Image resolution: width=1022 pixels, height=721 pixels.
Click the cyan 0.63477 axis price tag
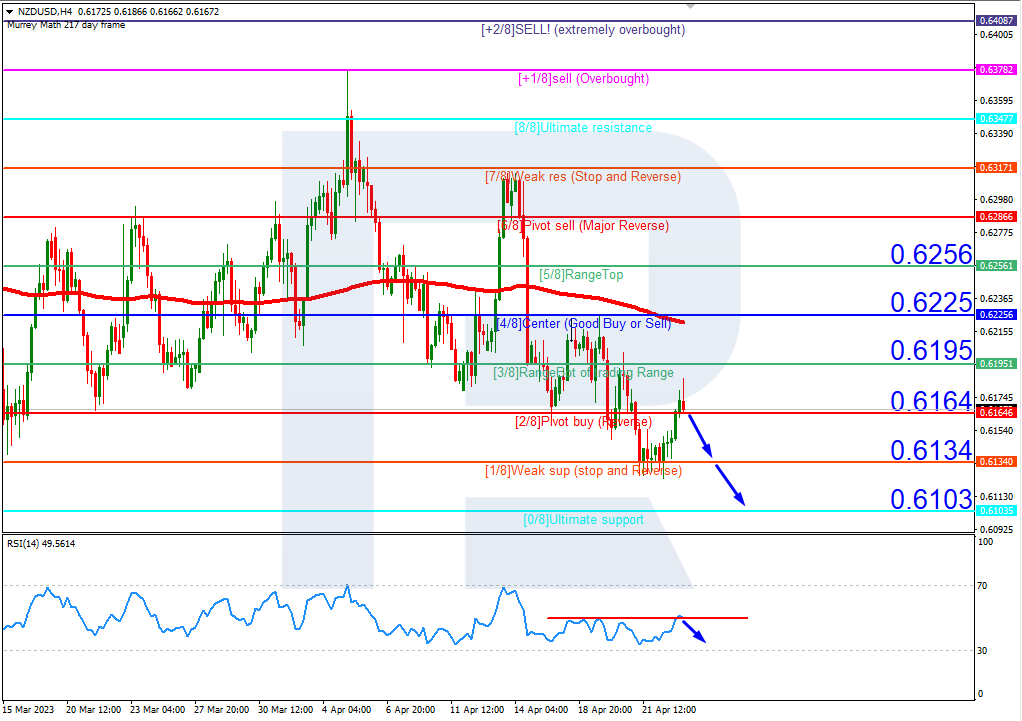[x=996, y=119]
